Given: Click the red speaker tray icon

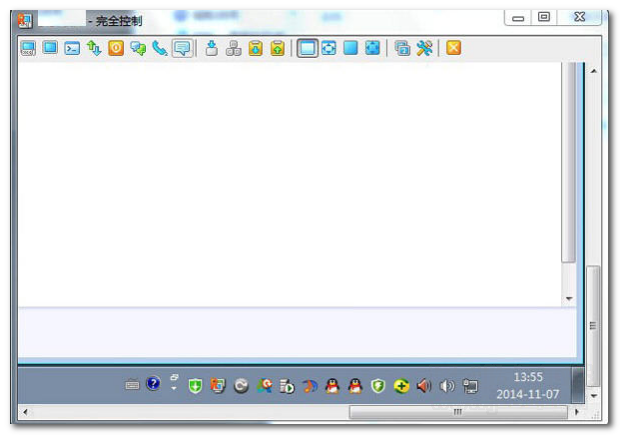Looking at the screenshot, I should pyautogui.click(x=424, y=386).
